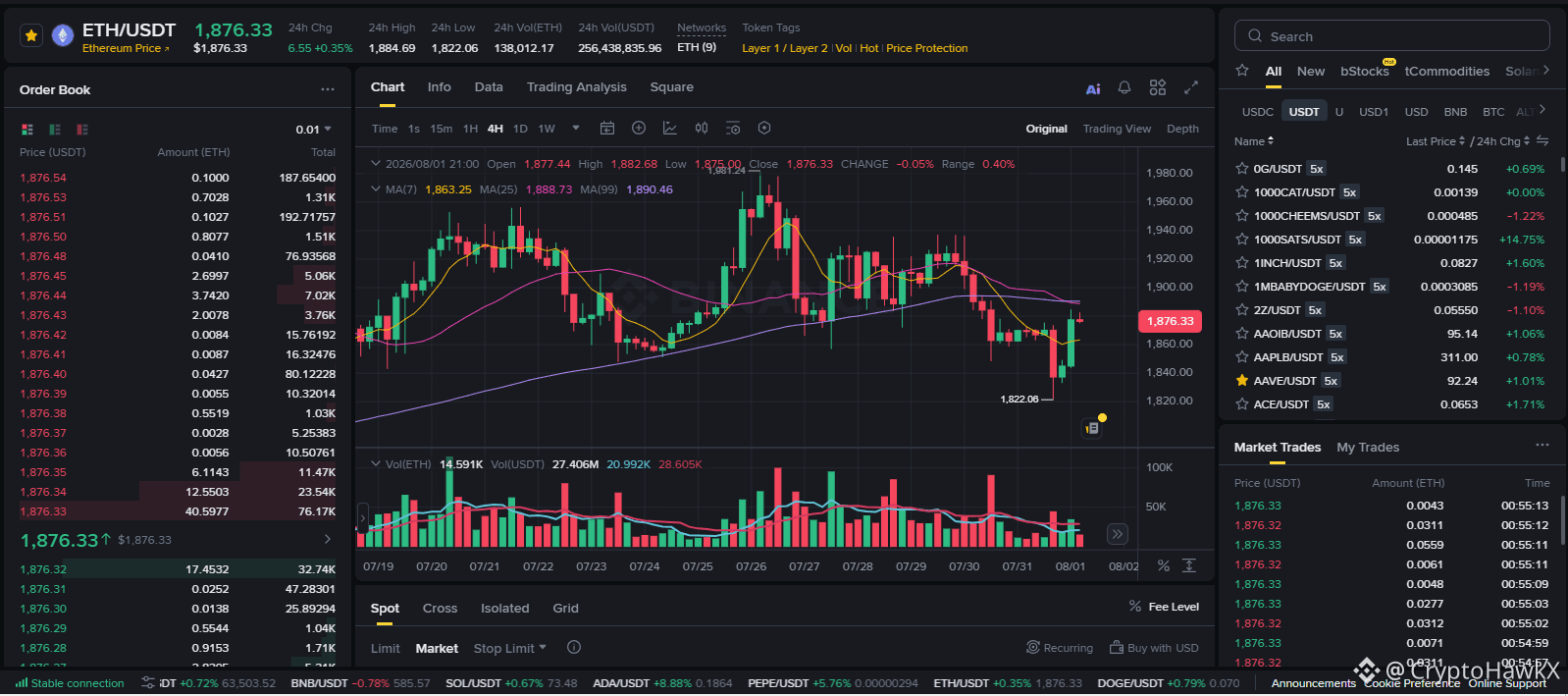This screenshot has width=1568, height=696.
Task: Open Stop Limit order type dropdown
Action: 510,648
